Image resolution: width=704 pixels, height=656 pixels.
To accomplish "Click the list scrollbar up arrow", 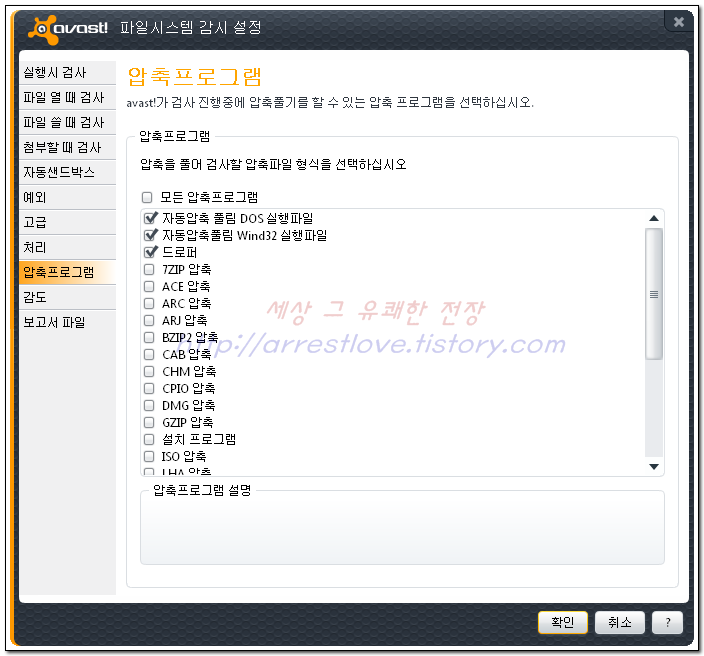I will (654, 219).
